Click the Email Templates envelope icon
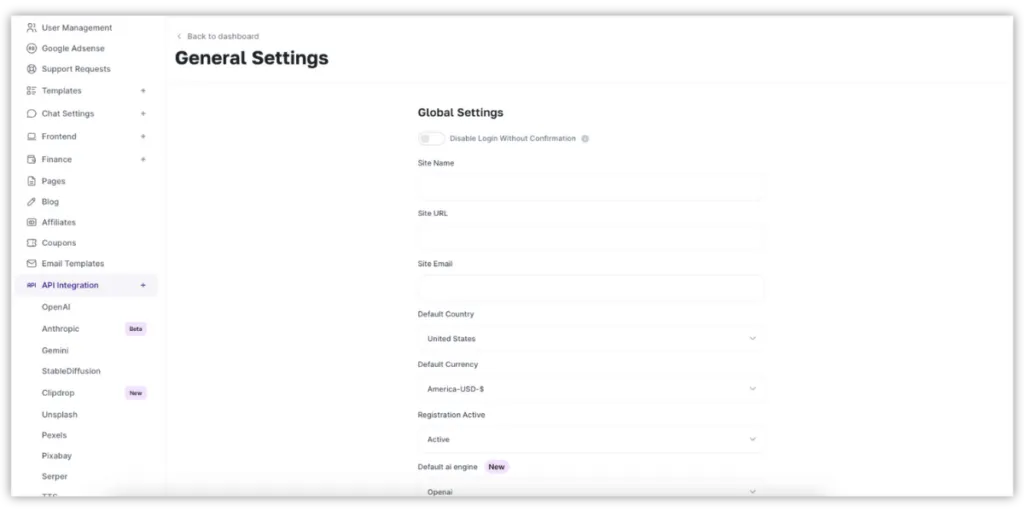Screen dimensions: 1024x512 point(31,264)
